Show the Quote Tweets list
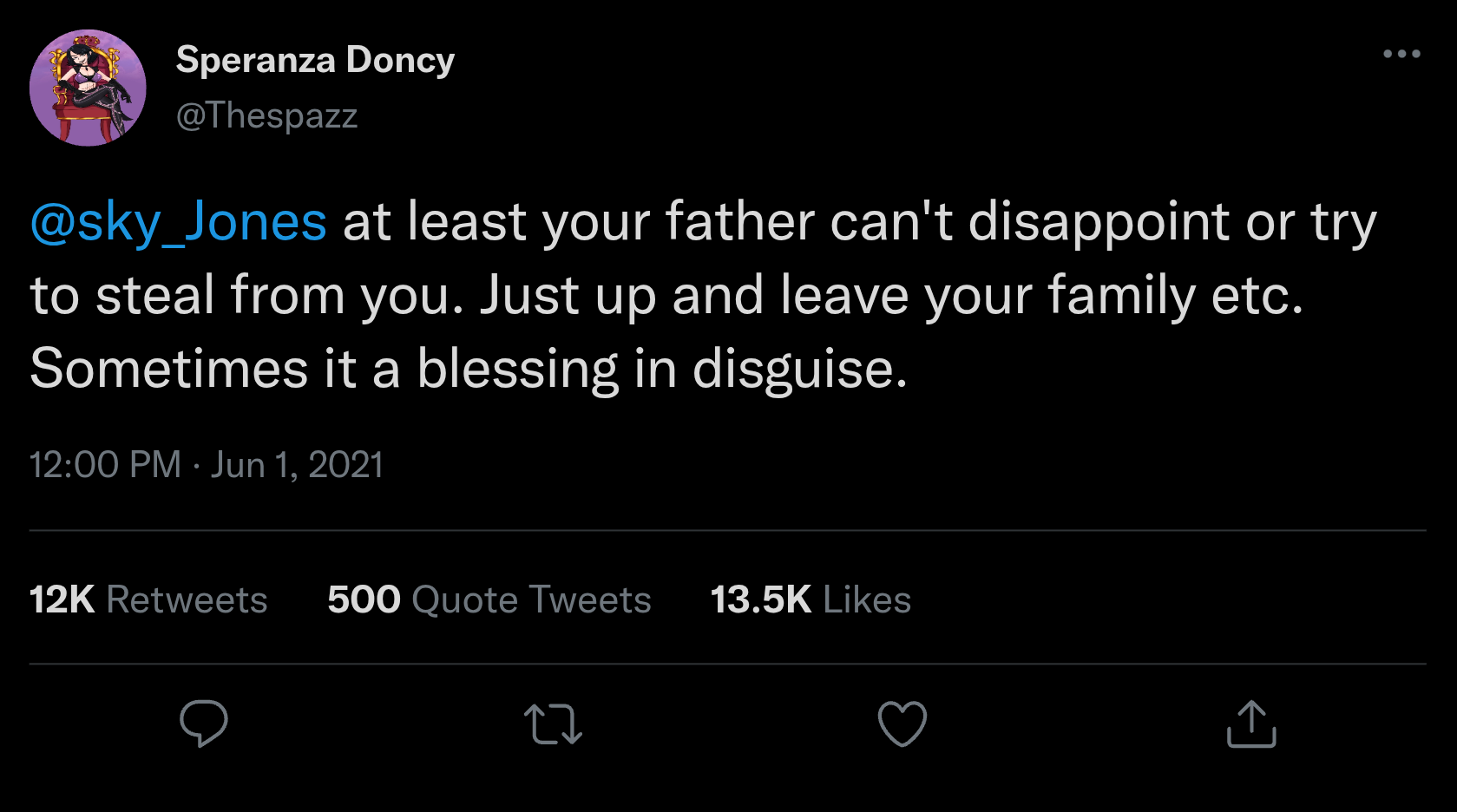The width and height of the screenshot is (1457, 812). tap(531, 599)
